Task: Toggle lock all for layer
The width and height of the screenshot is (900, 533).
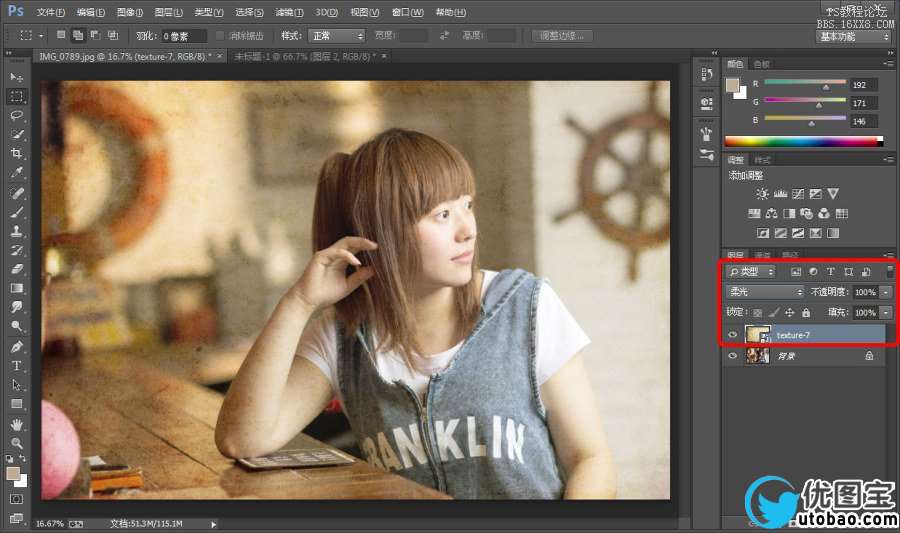Action: coord(806,313)
